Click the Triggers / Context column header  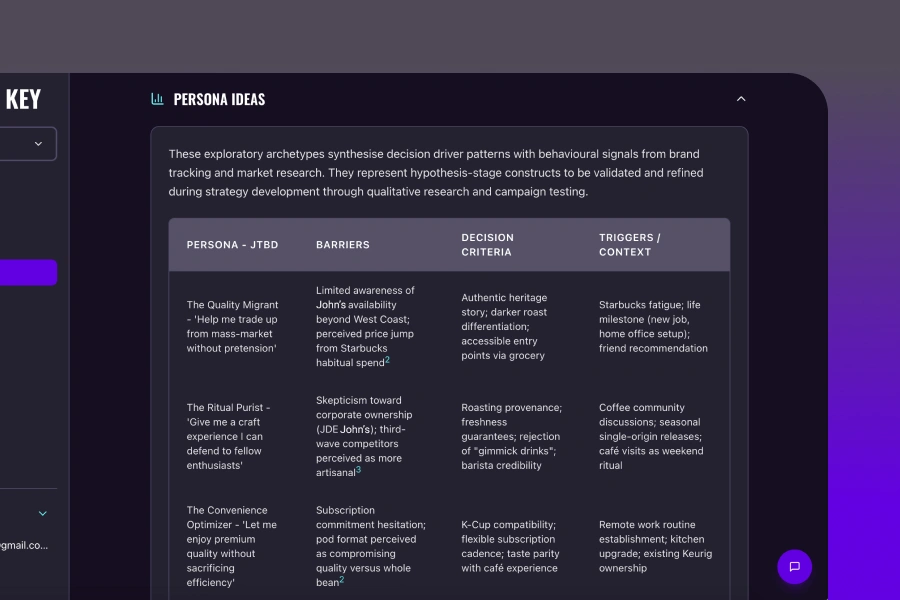pyautogui.click(x=630, y=245)
